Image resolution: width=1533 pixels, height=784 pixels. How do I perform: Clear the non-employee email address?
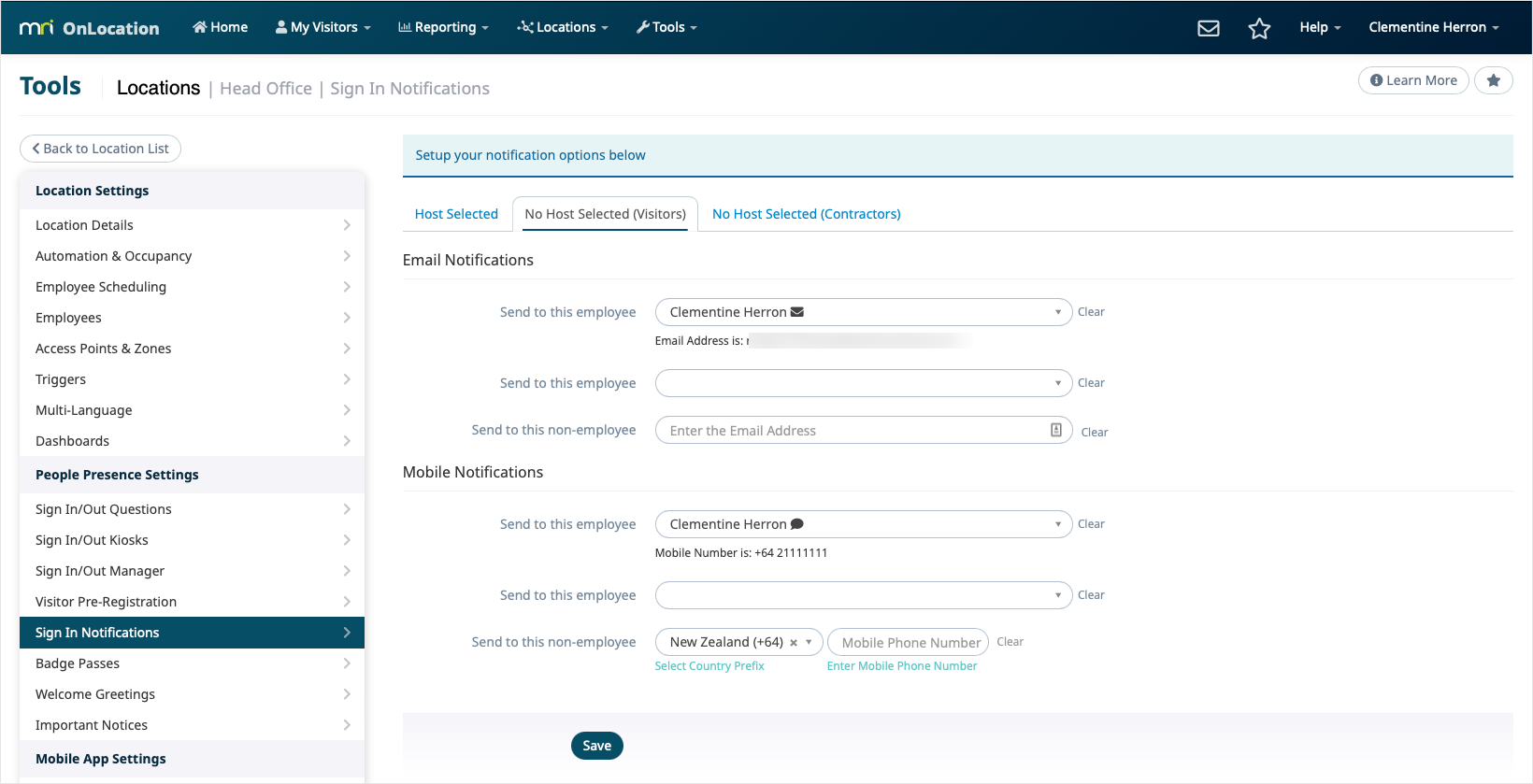(1095, 433)
